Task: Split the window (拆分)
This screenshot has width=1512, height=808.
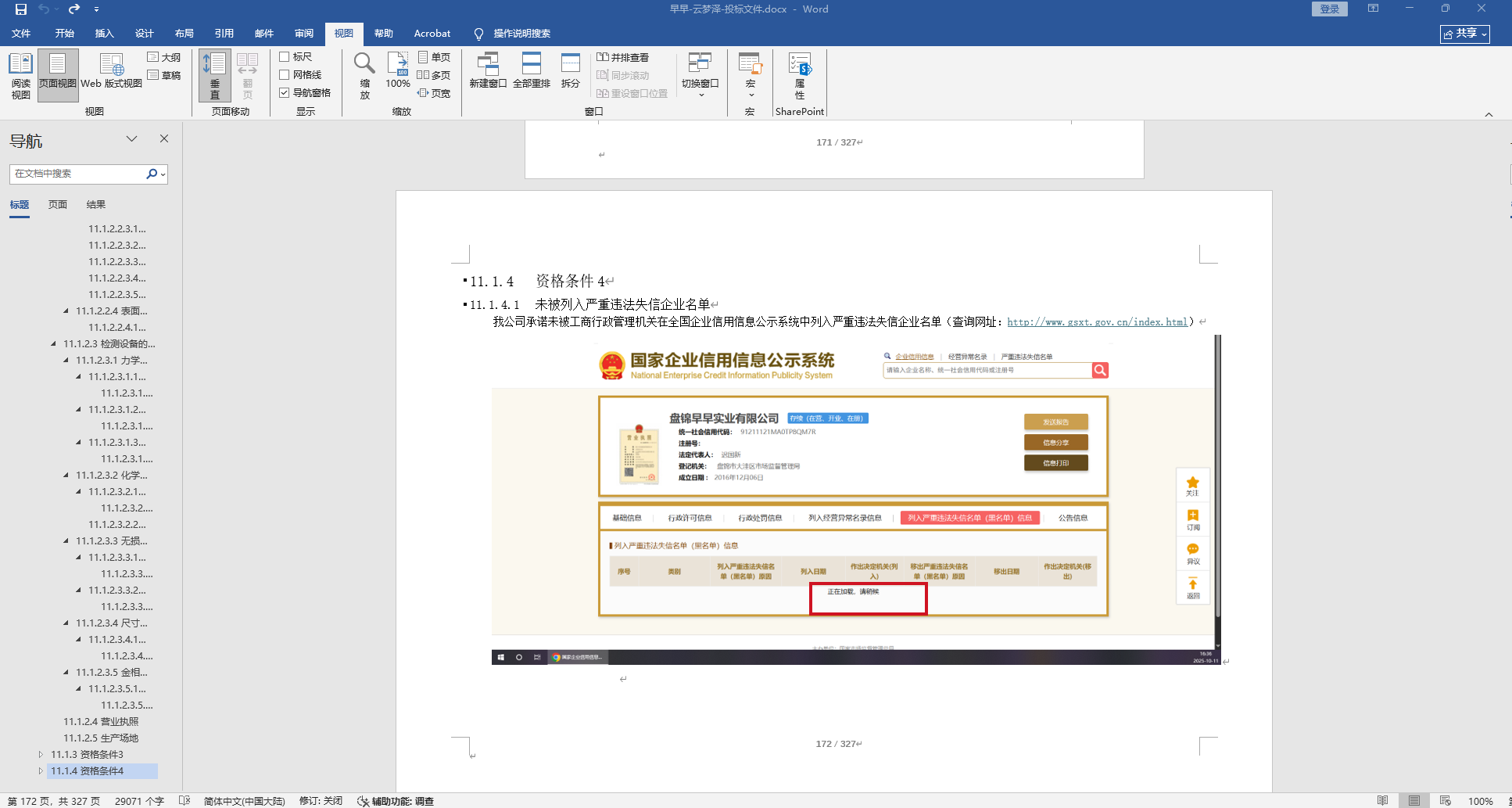Action: click(x=571, y=71)
